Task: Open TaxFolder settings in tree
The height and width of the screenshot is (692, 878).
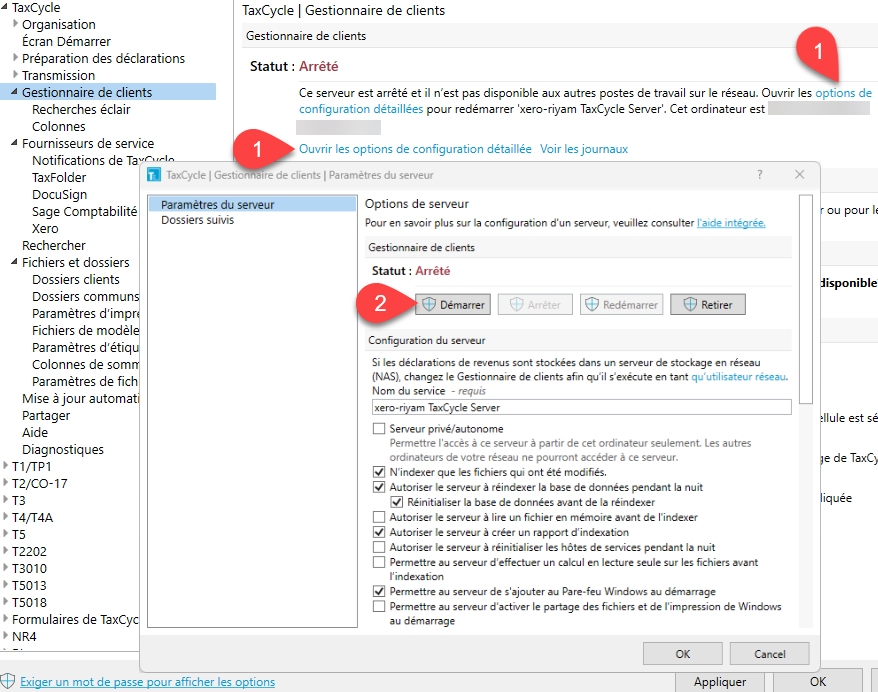Action: pos(59,177)
